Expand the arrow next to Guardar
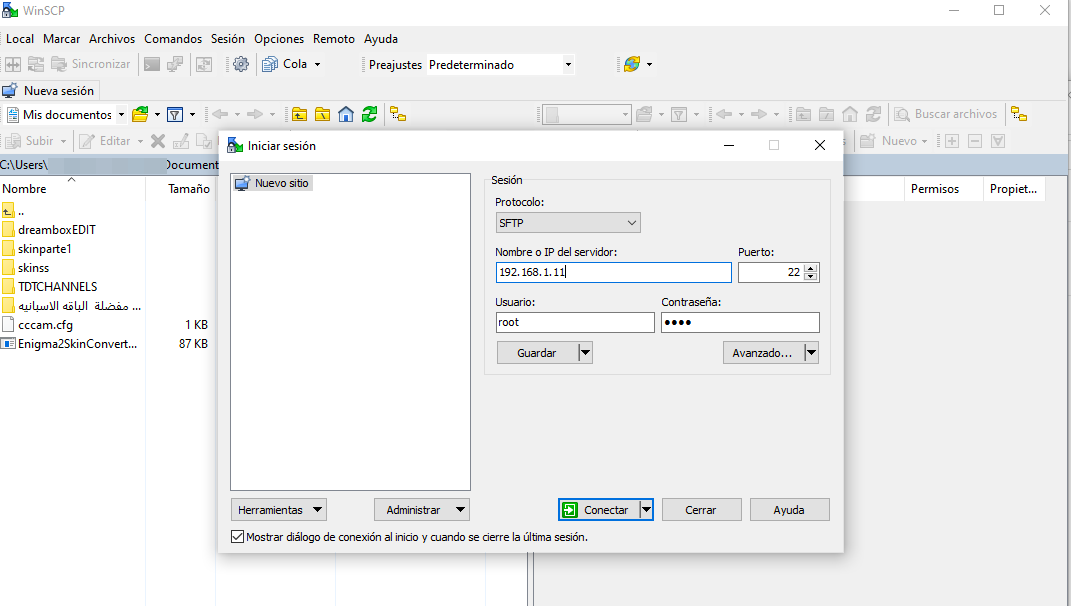1071x606 pixels. (x=586, y=353)
